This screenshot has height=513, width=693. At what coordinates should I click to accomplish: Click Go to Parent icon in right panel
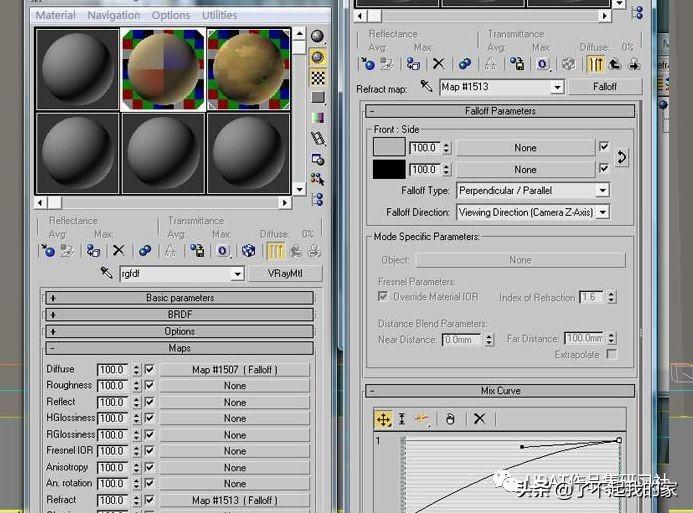click(x=615, y=65)
